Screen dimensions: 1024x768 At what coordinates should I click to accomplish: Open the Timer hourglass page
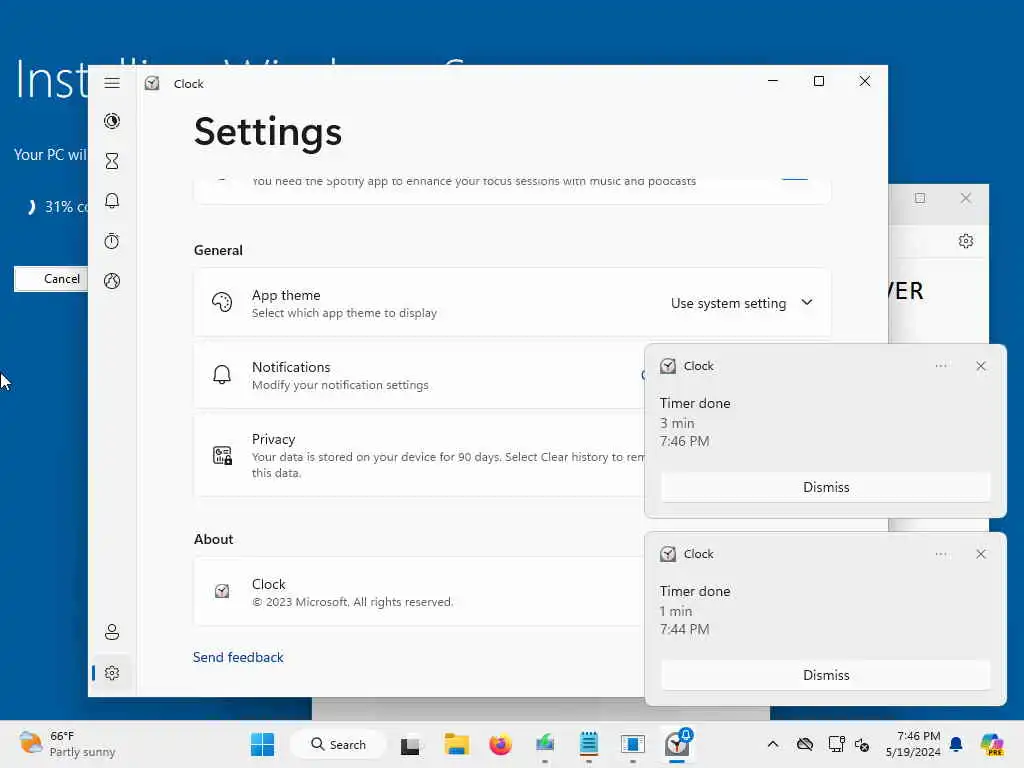[112, 161]
